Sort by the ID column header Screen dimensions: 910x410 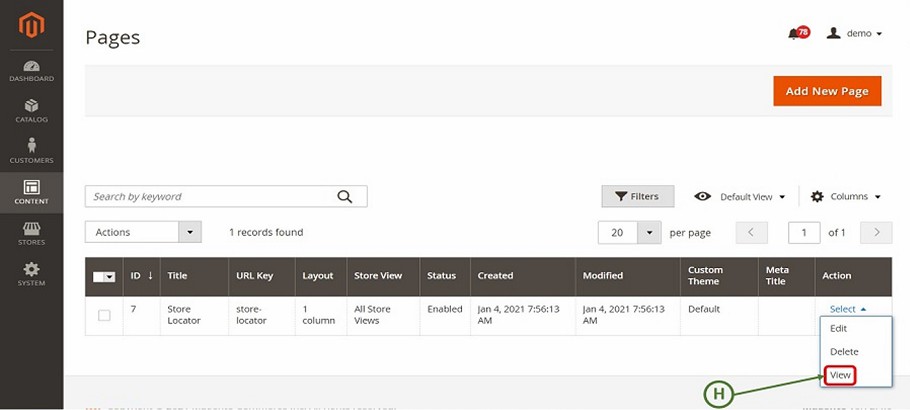click(x=142, y=276)
